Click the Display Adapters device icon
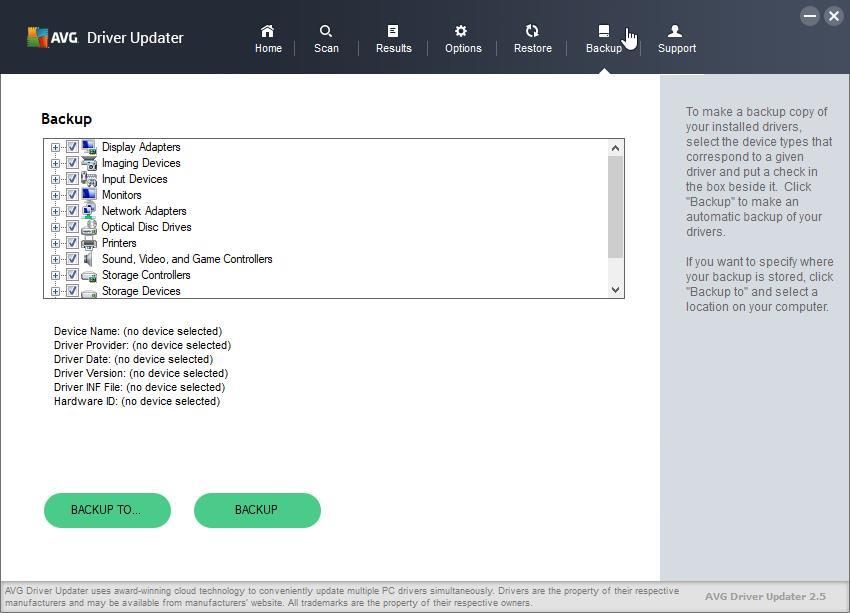 89,147
